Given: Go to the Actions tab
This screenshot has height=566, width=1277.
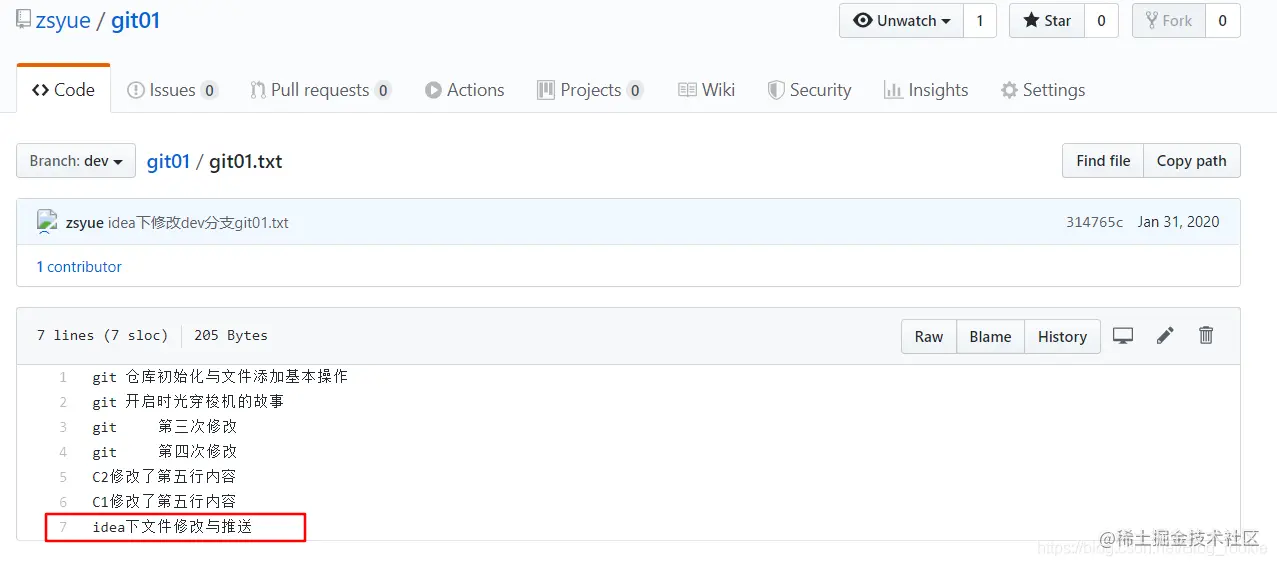Looking at the screenshot, I should (464, 90).
